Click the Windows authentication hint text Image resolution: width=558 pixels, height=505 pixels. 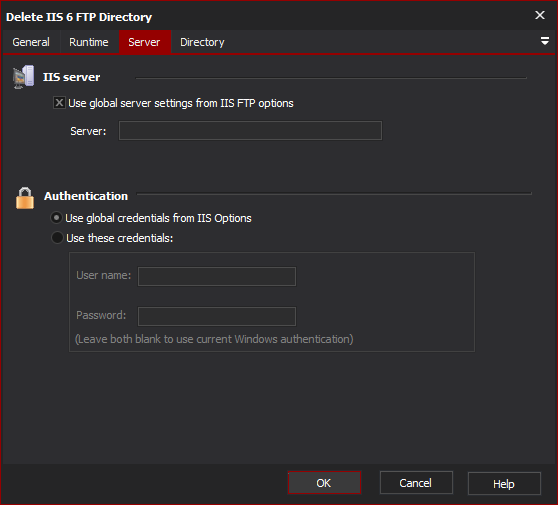pyautogui.click(x=214, y=339)
